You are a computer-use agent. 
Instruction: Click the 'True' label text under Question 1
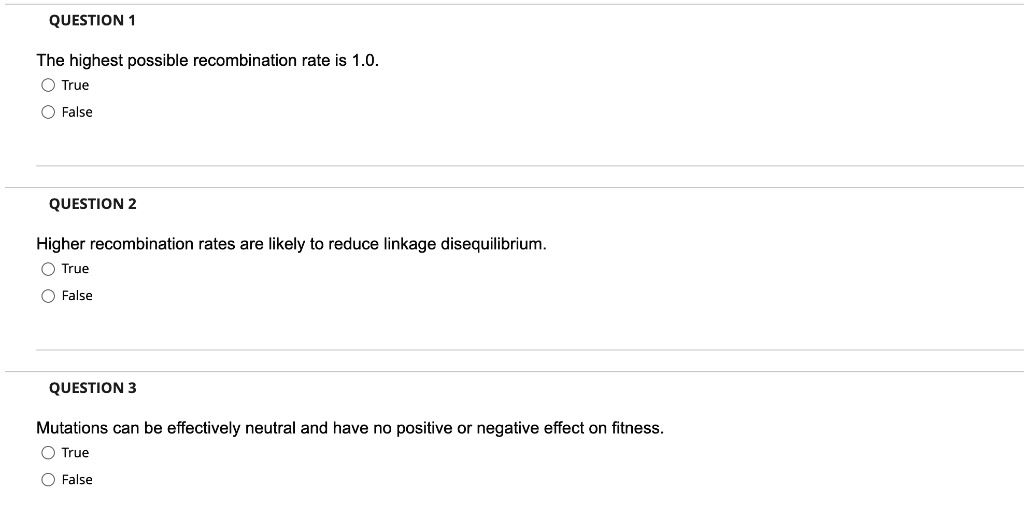point(75,86)
